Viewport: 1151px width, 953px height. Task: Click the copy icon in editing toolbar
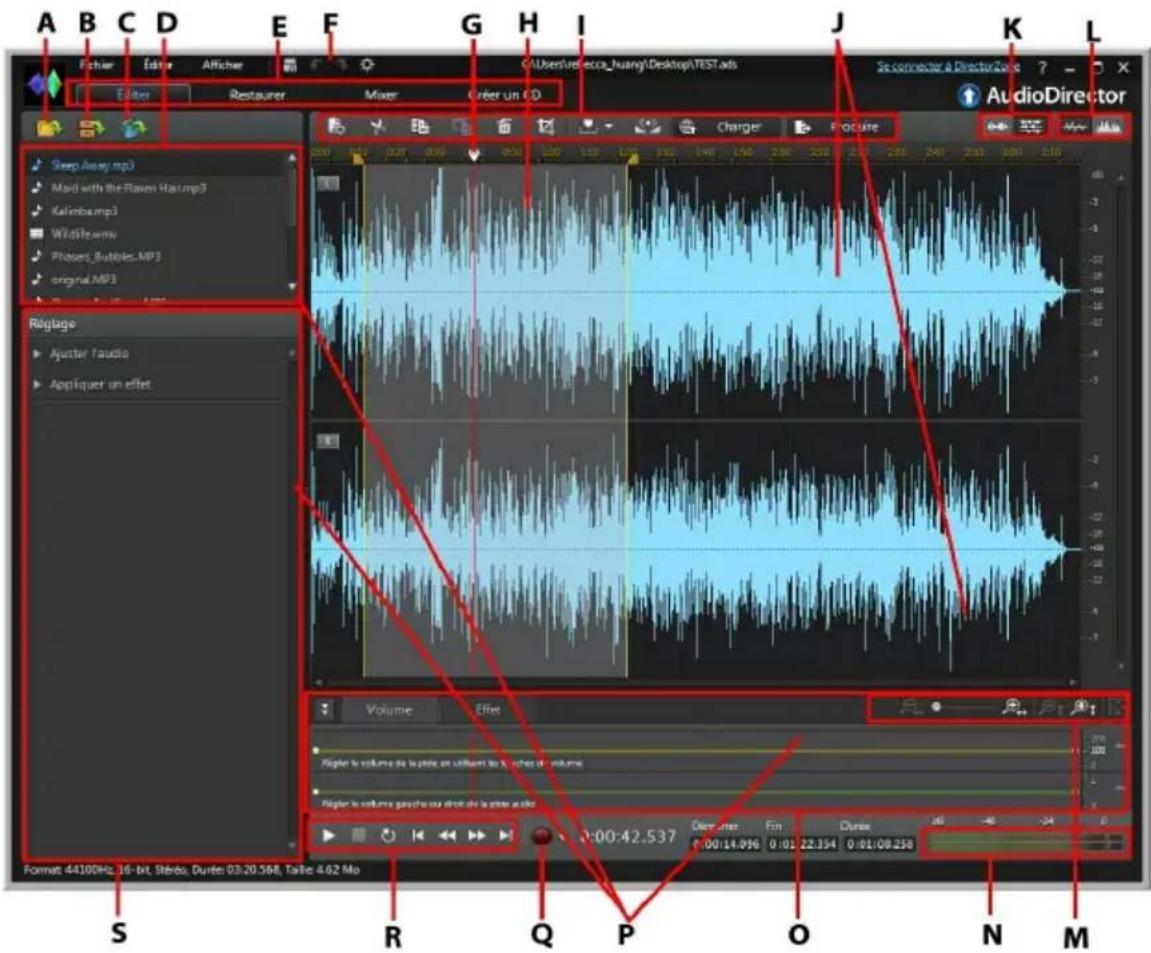coord(419,126)
